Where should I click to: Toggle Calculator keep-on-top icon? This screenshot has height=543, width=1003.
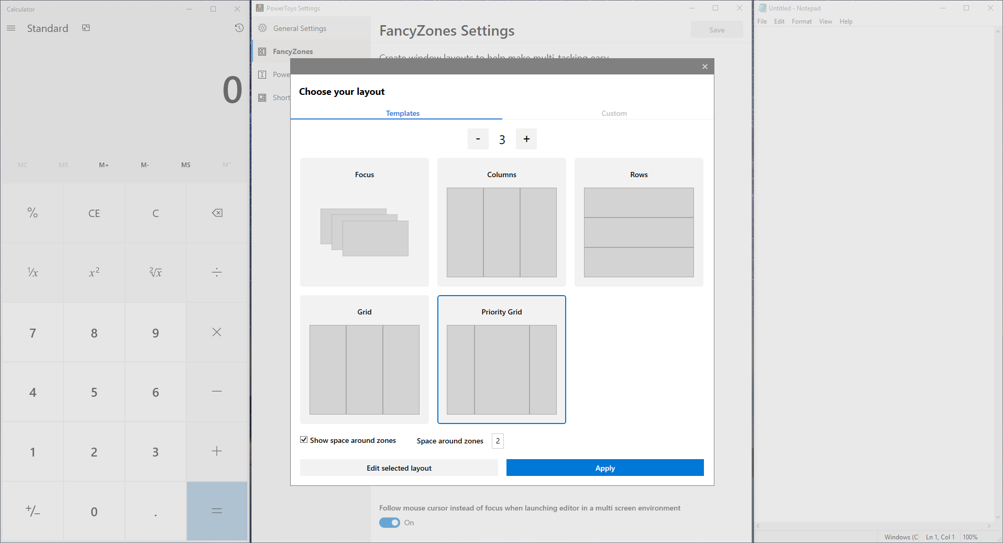point(86,28)
